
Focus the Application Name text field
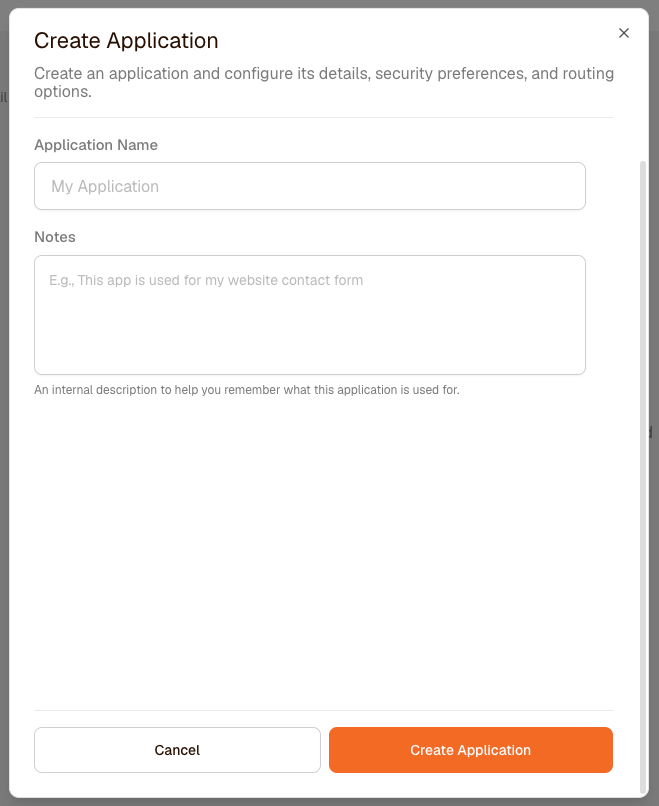click(310, 186)
